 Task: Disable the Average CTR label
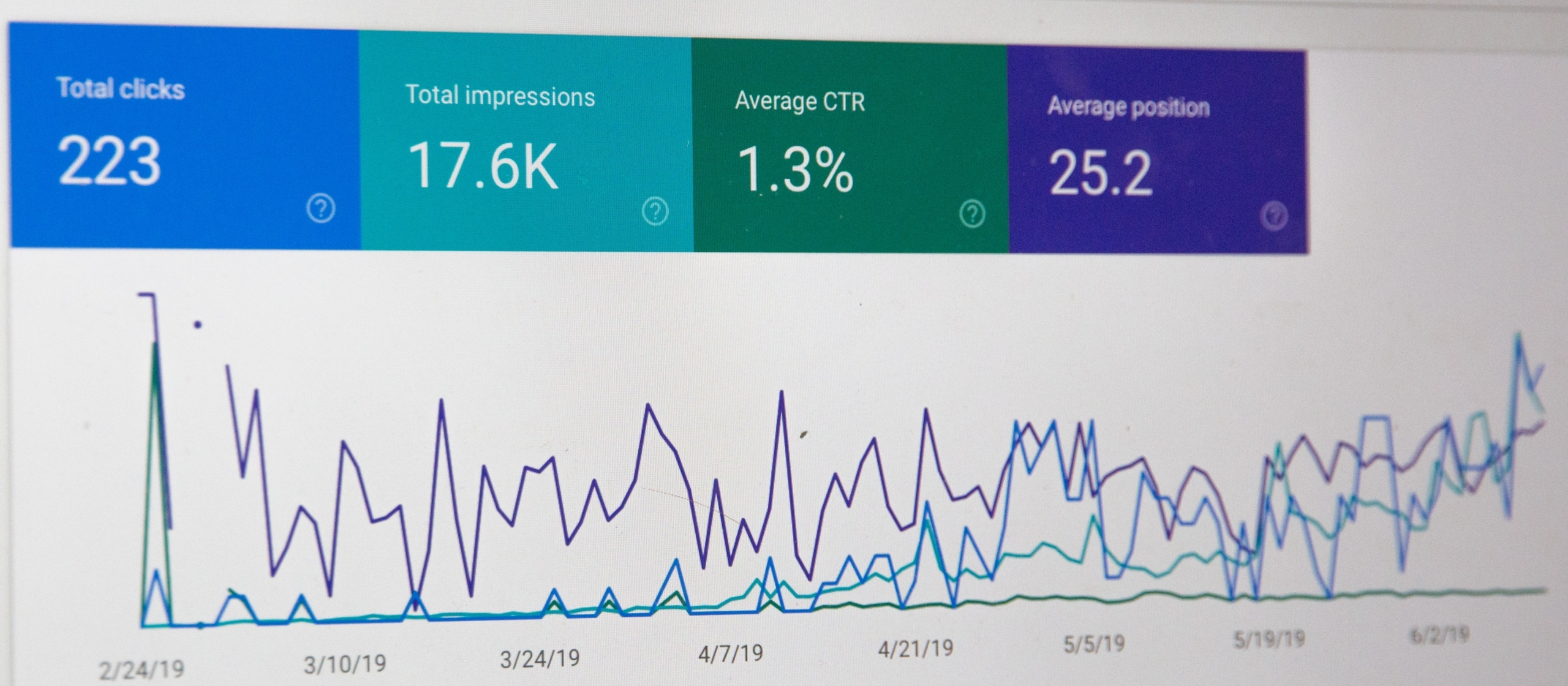pyautogui.click(x=800, y=101)
